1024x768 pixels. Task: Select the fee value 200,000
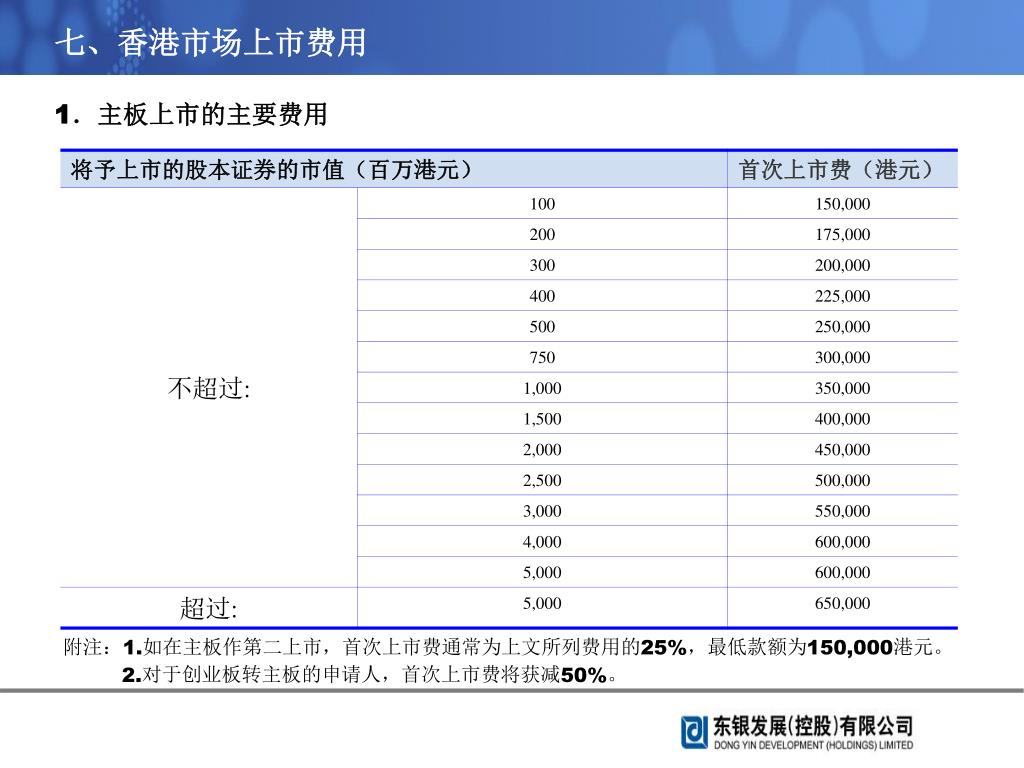842,265
